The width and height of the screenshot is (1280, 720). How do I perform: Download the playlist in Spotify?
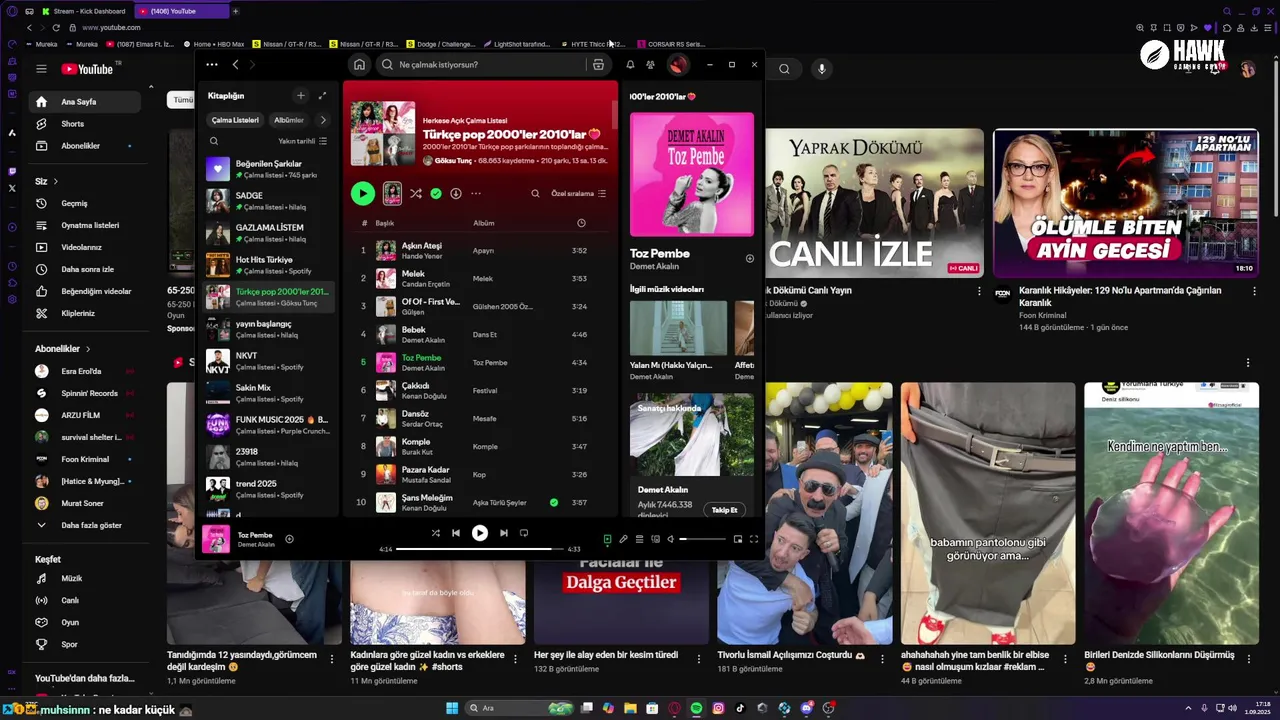[x=455, y=194]
